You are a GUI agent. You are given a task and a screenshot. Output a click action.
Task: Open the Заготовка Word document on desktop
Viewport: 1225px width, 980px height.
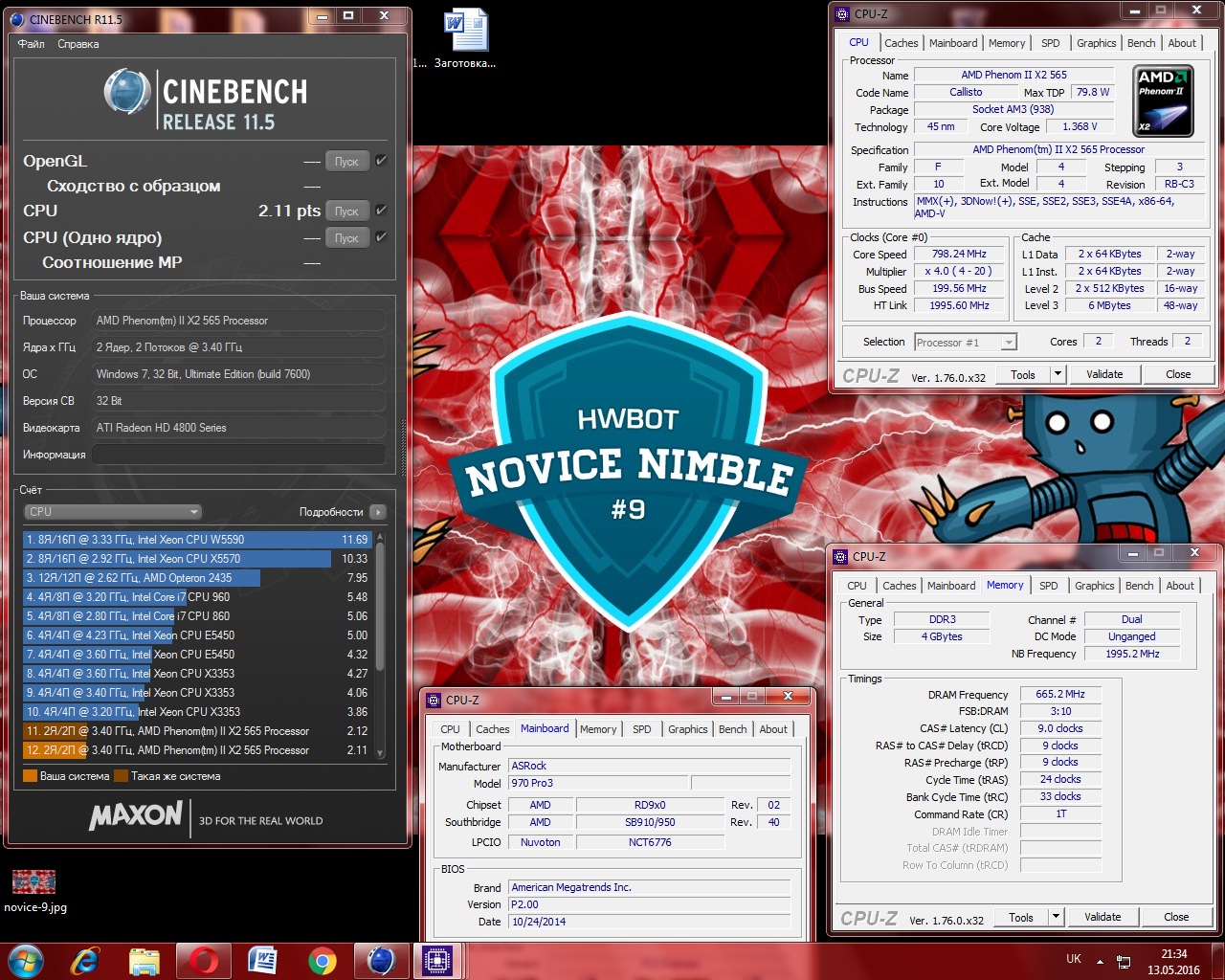(x=467, y=39)
